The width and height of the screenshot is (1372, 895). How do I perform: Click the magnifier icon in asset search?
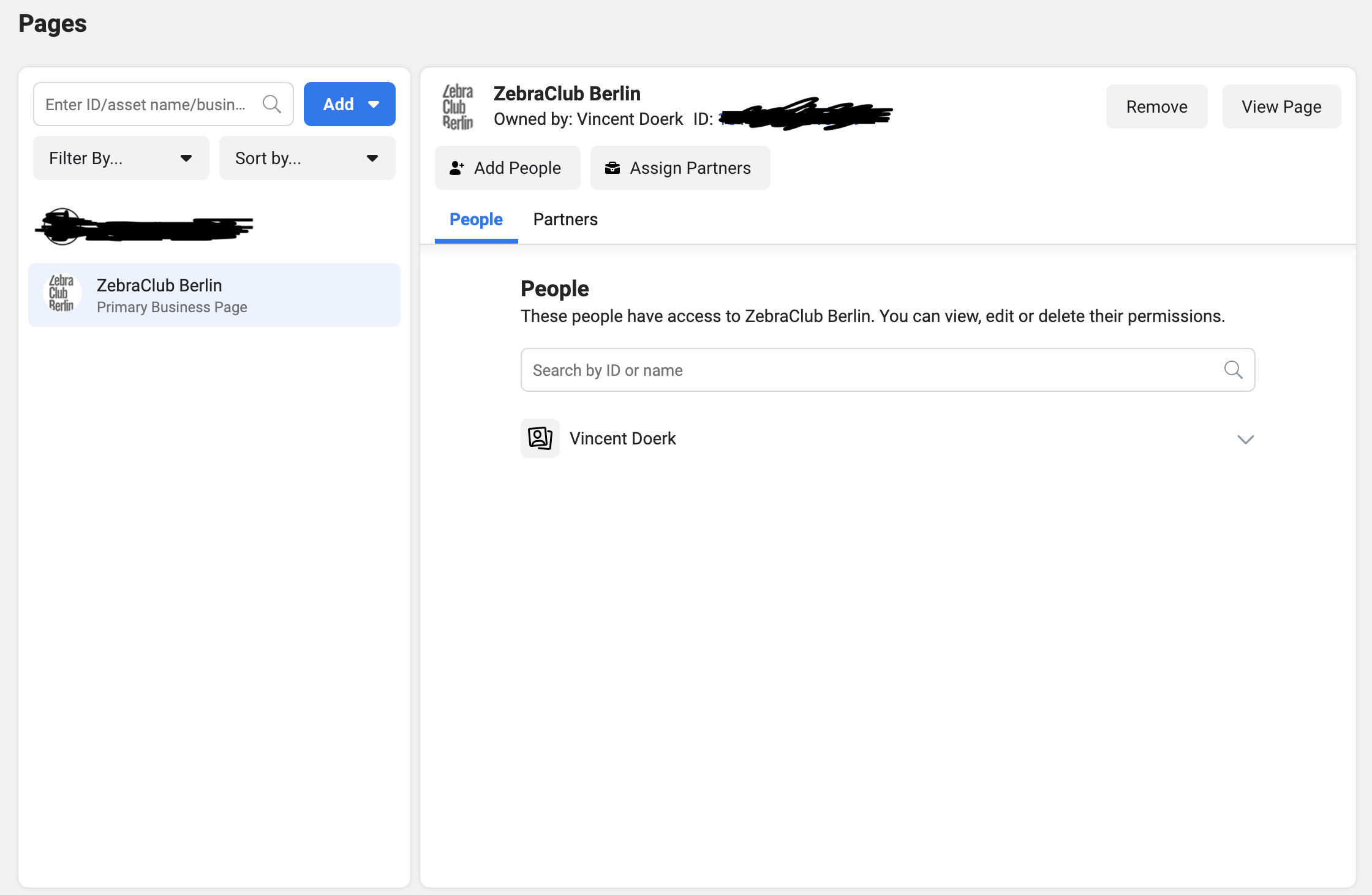click(271, 104)
